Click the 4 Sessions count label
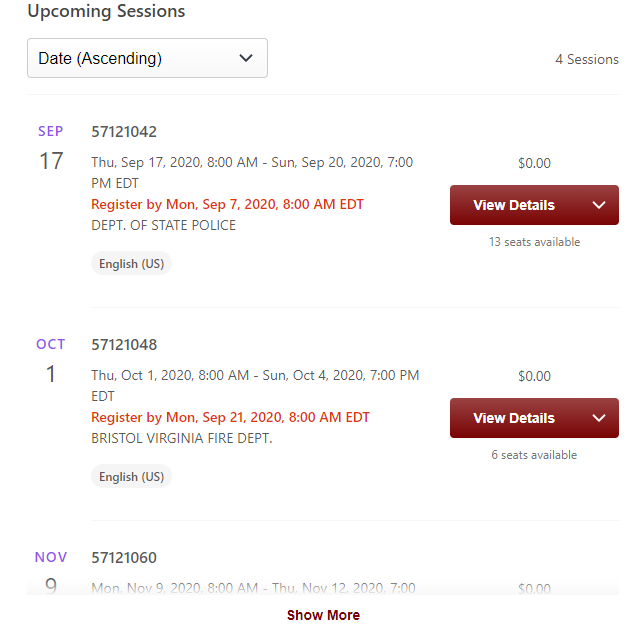The width and height of the screenshot is (631, 636). [587, 59]
